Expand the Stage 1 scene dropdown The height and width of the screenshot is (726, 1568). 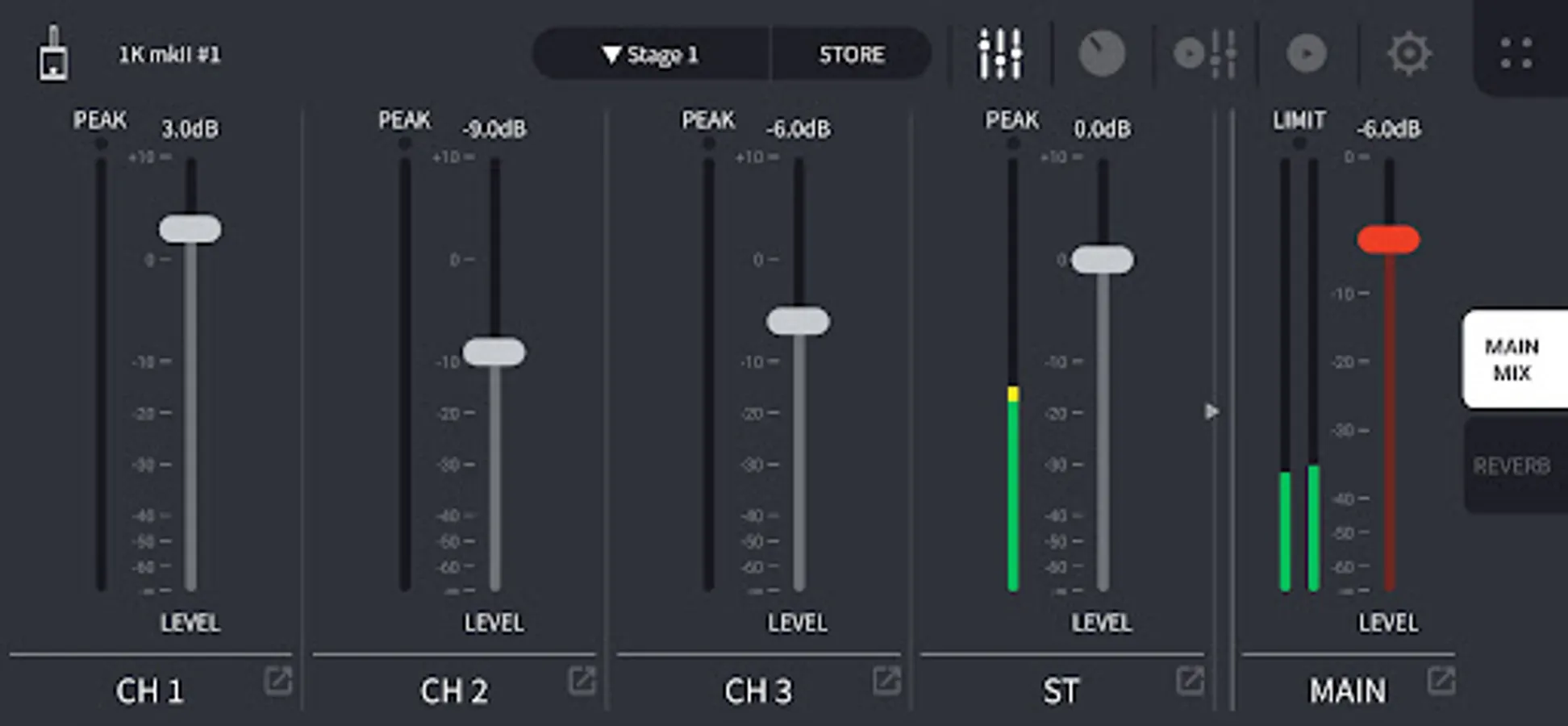pos(651,54)
